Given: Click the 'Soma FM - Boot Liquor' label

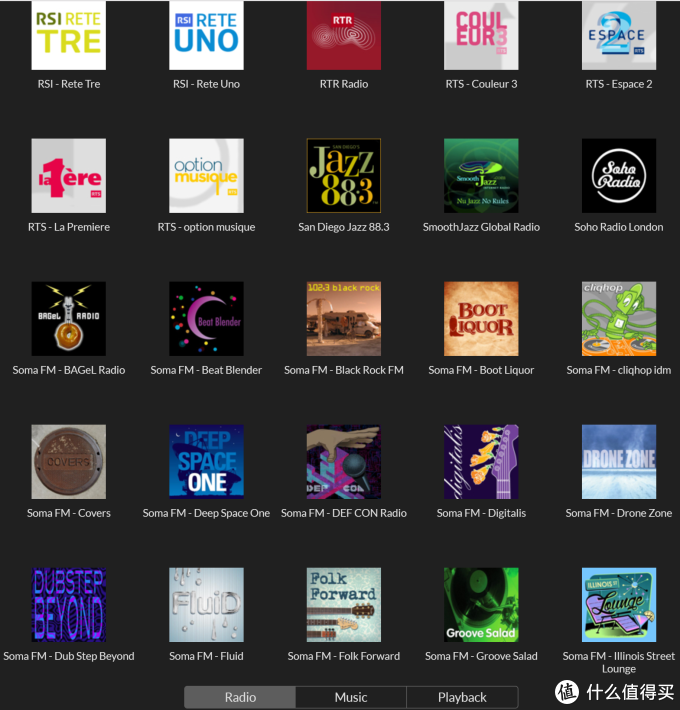Looking at the screenshot, I should 481,370.
